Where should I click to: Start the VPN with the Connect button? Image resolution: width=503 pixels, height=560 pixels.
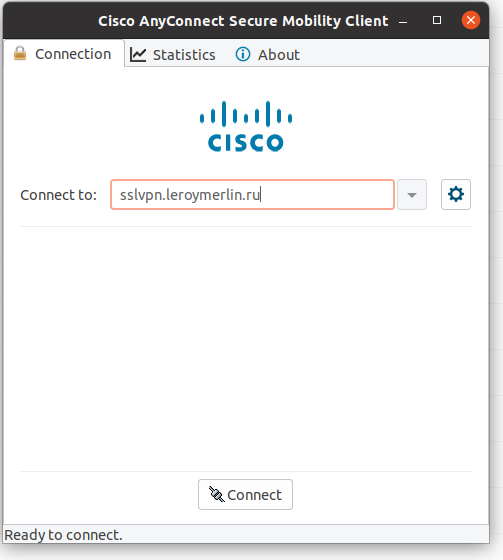tap(245, 494)
